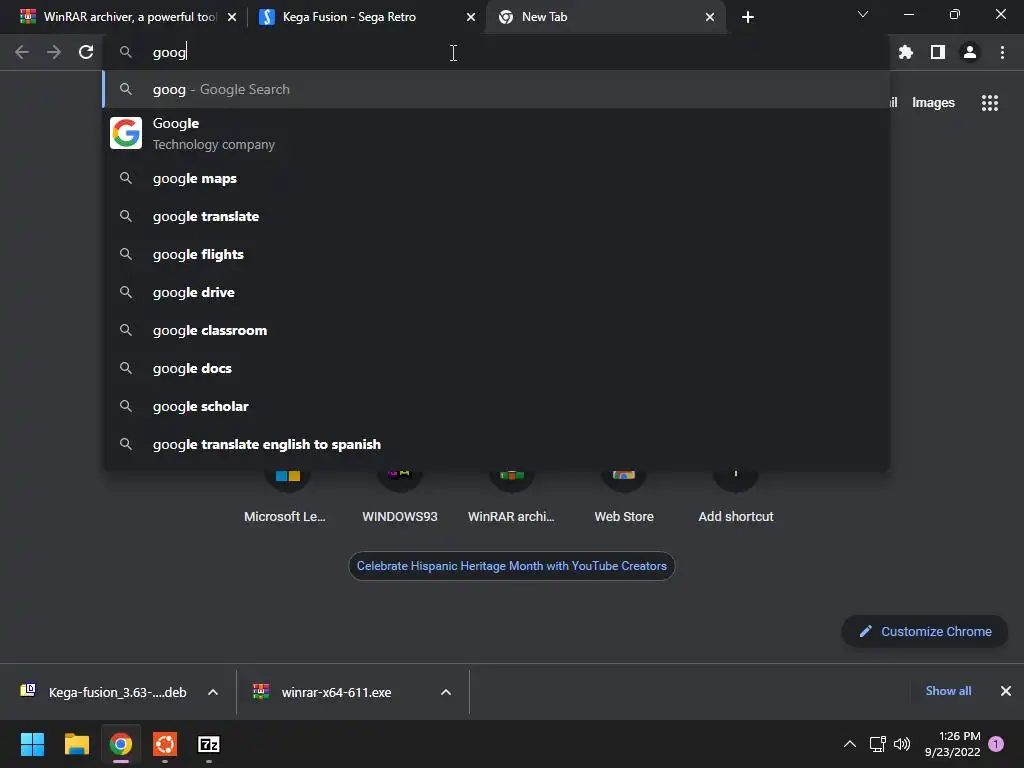Reload the page with the refresh icon
The height and width of the screenshot is (768, 1024).
pos(86,52)
